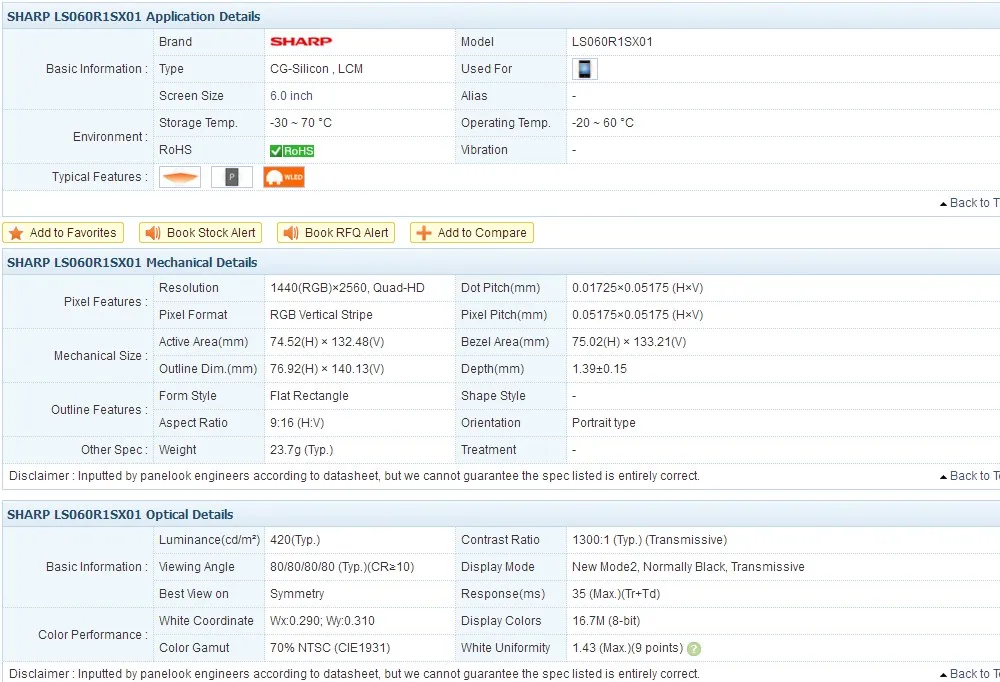Click the Pixel Features row label
Screen dimensions: 1000x682
(106, 302)
